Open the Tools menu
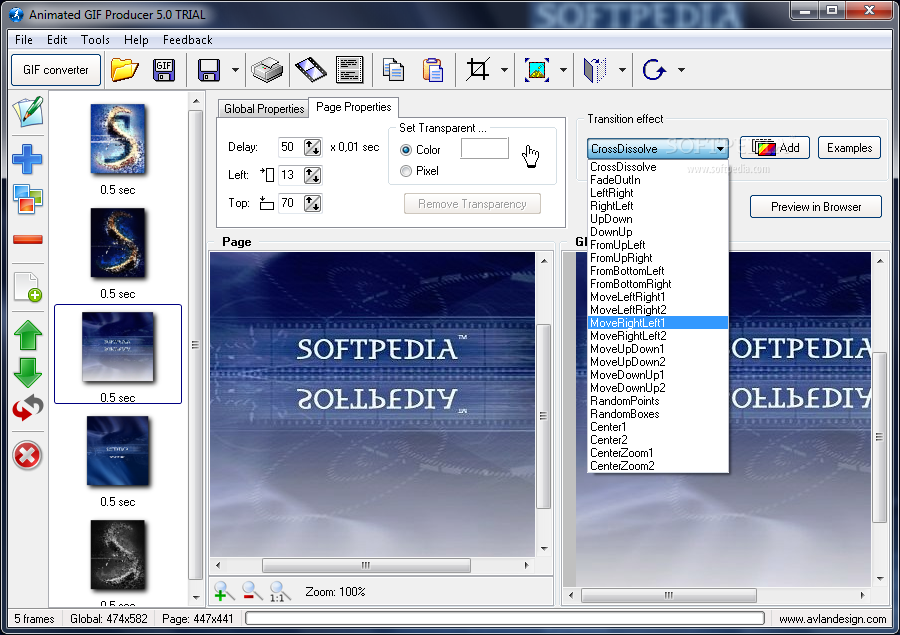 (95, 40)
